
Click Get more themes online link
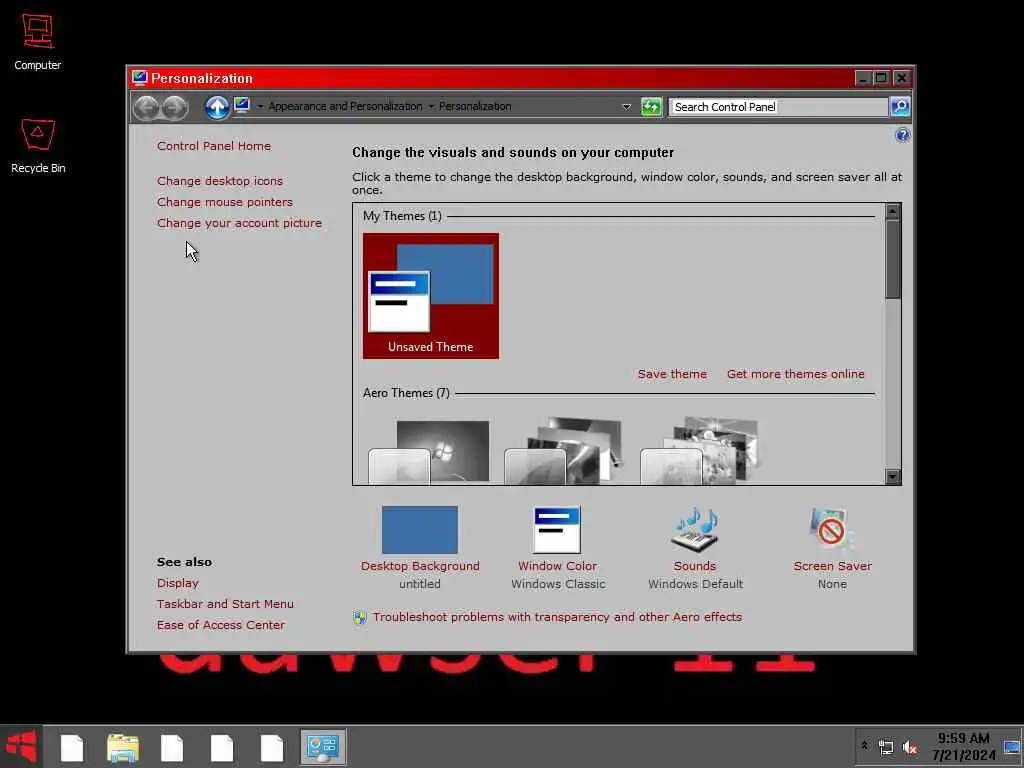(795, 374)
